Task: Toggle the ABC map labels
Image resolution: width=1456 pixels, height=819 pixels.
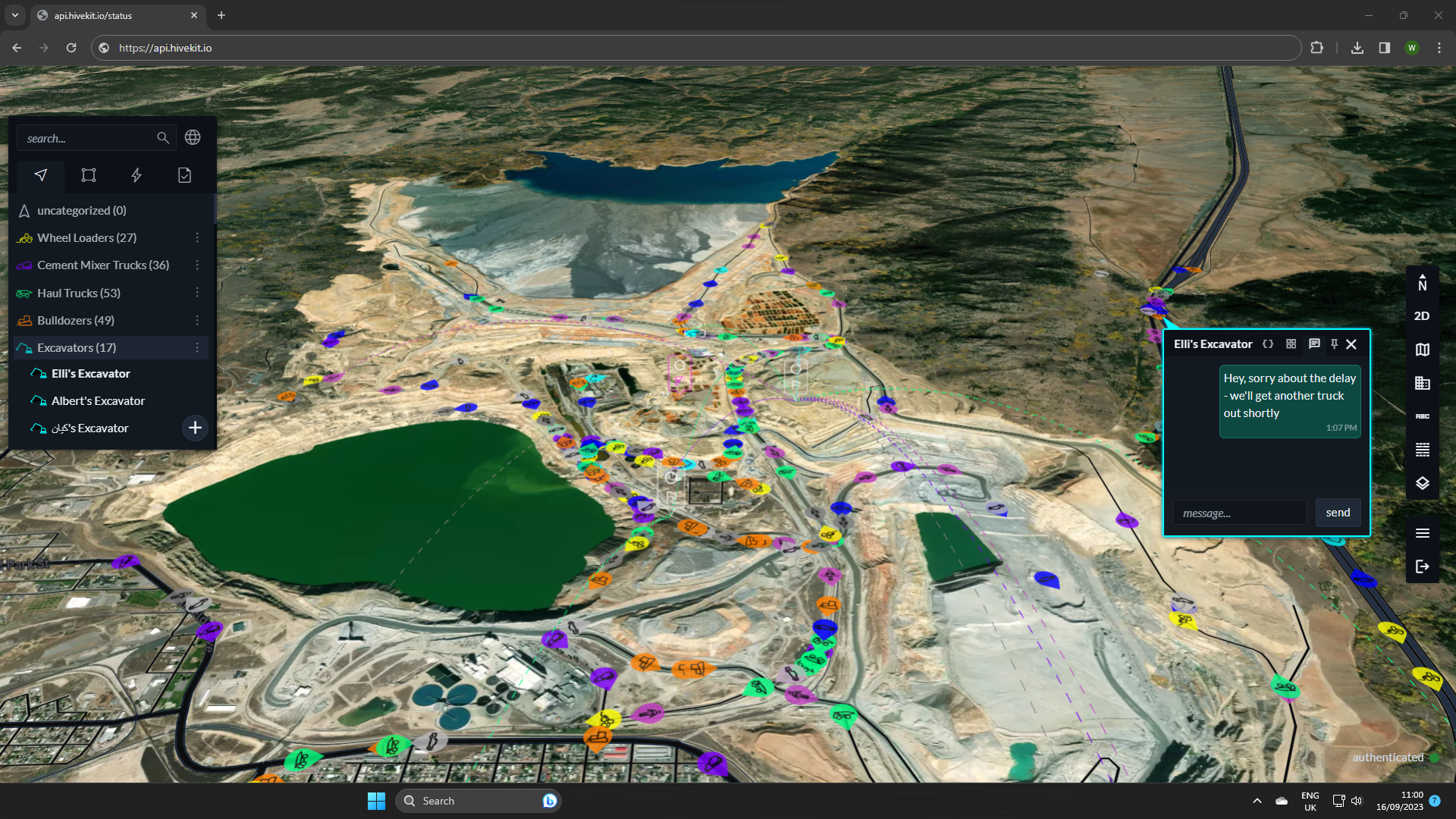Action: [x=1423, y=416]
